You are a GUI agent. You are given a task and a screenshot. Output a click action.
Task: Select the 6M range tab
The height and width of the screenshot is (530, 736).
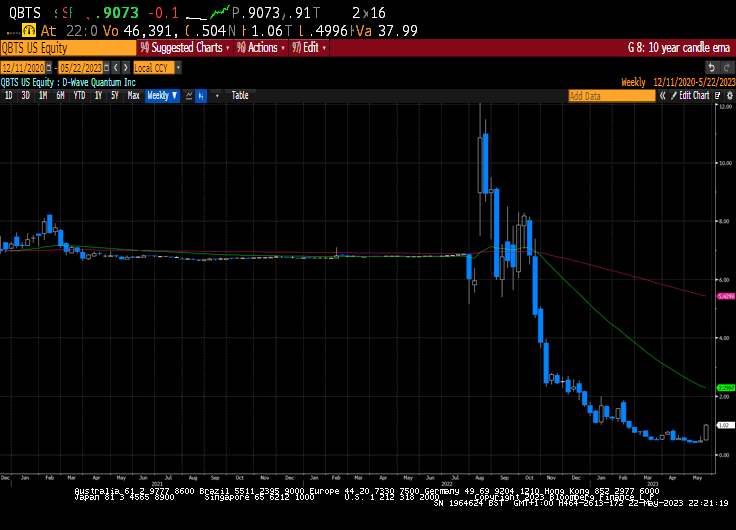point(60,96)
